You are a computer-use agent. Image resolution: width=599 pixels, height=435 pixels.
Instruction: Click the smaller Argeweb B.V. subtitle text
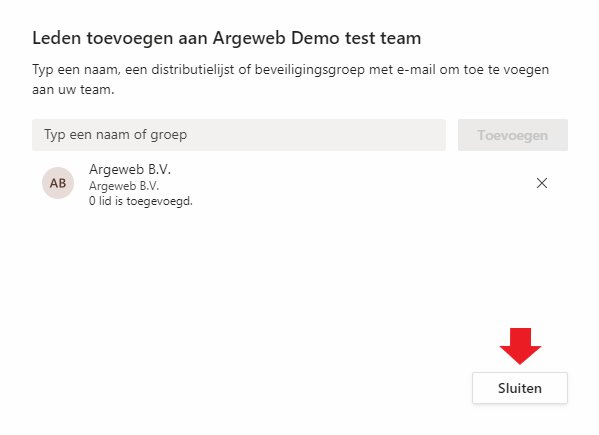(124, 186)
